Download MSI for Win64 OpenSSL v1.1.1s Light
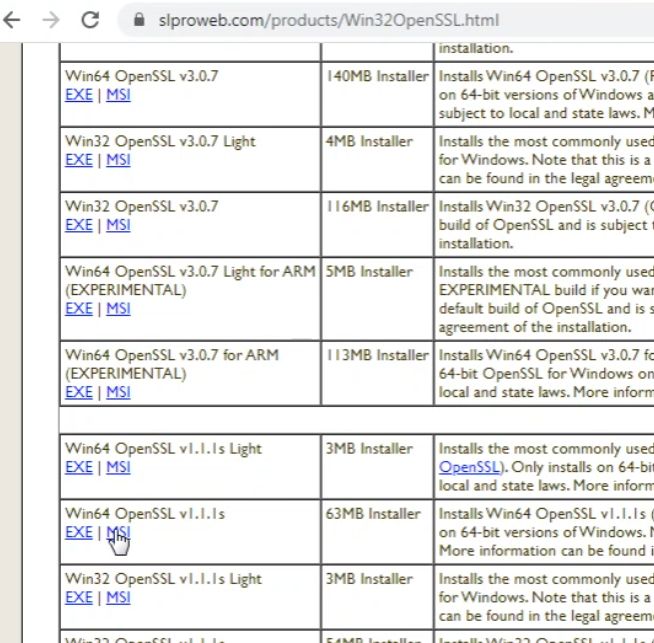This screenshot has width=654, height=643. pos(118,467)
